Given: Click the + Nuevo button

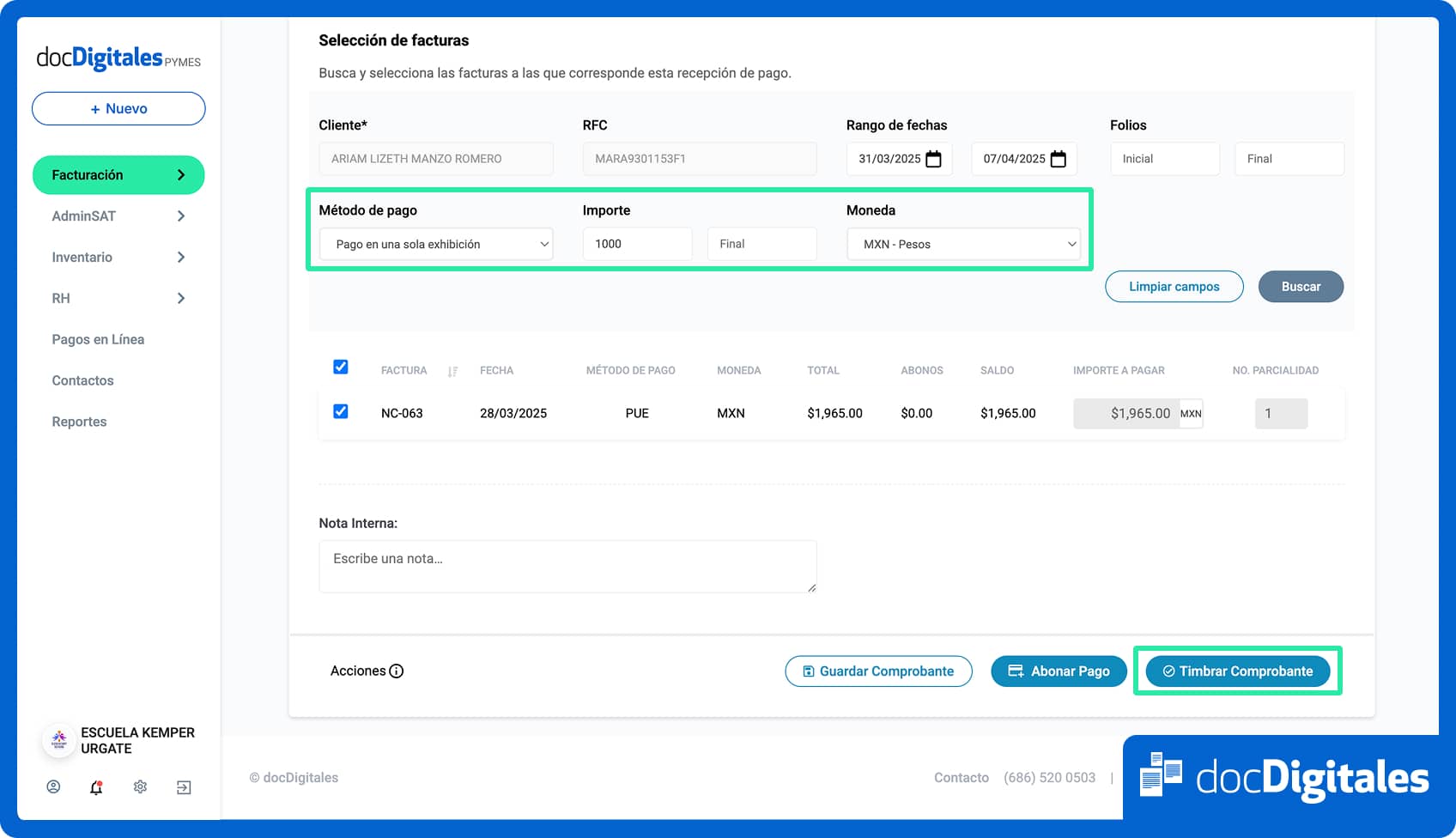Looking at the screenshot, I should point(118,109).
